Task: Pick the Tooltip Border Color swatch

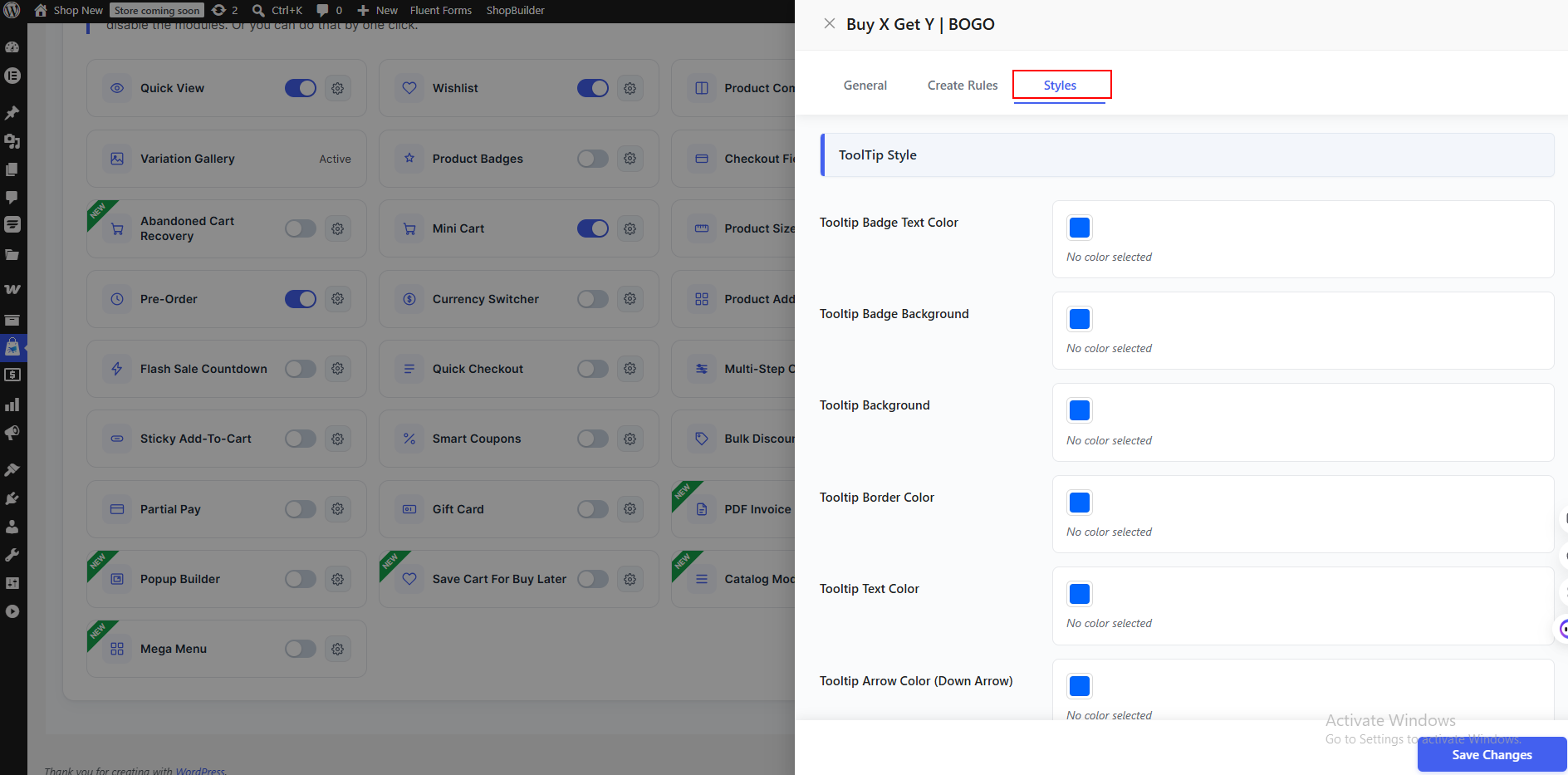Action: coord(1080,503)
